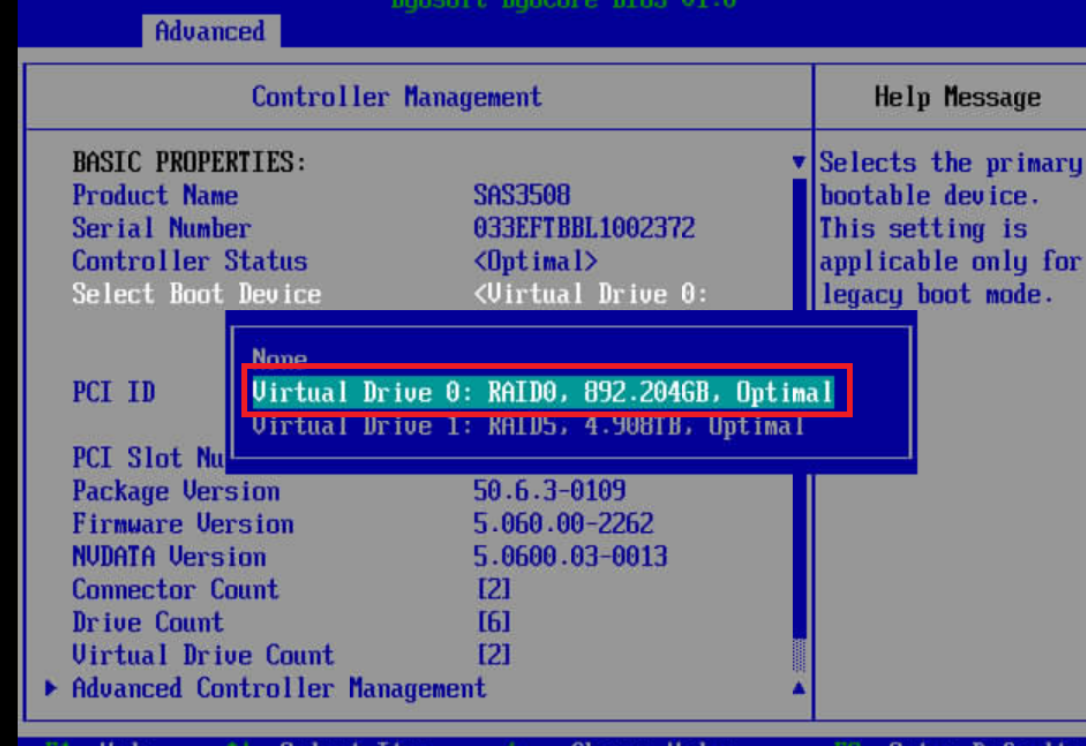
Task: Pick None in the boot device popup
Action: 280,357
